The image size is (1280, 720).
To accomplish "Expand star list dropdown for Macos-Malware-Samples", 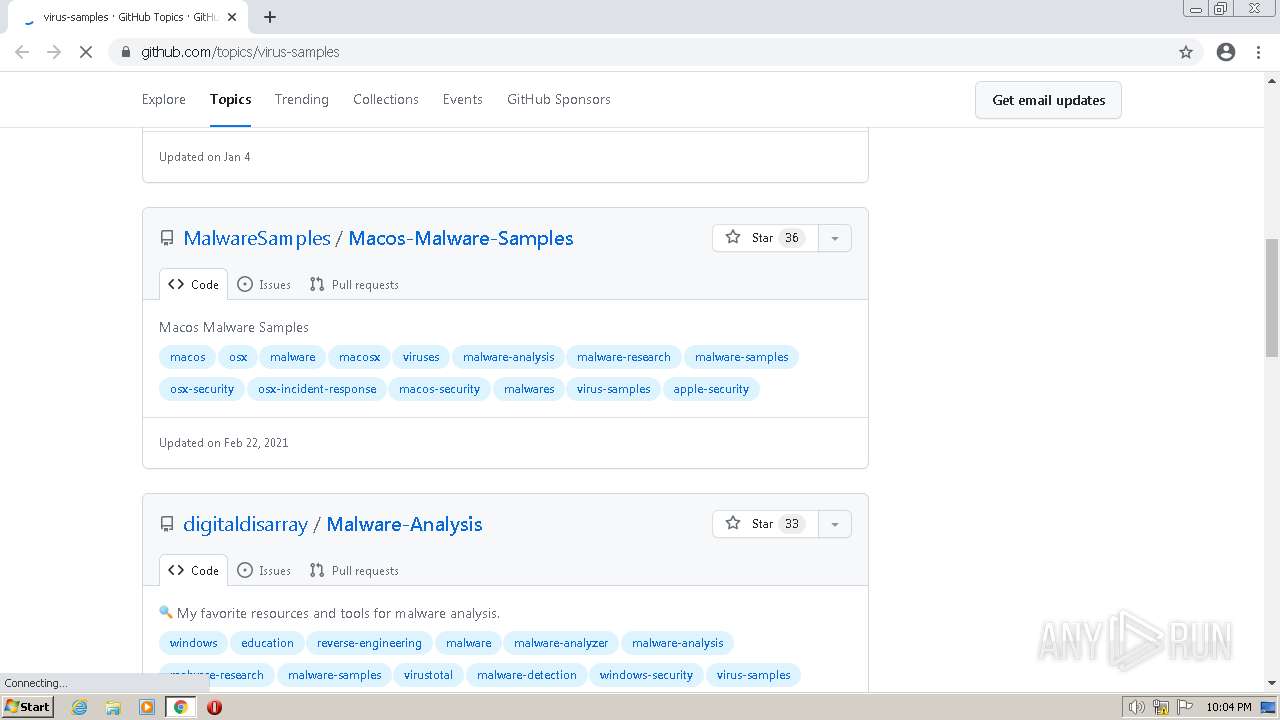I will 835,238.
